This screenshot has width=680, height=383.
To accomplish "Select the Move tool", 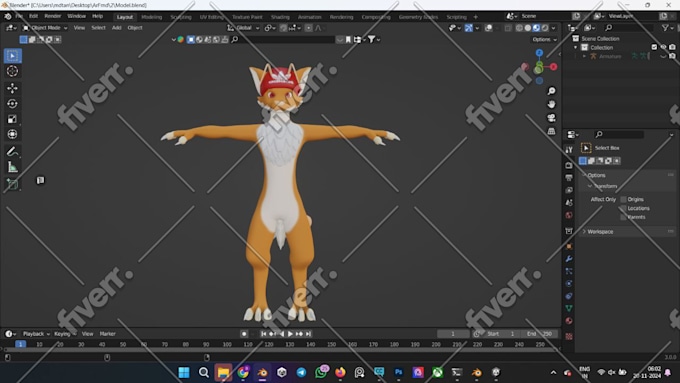I will coord(13,88).
